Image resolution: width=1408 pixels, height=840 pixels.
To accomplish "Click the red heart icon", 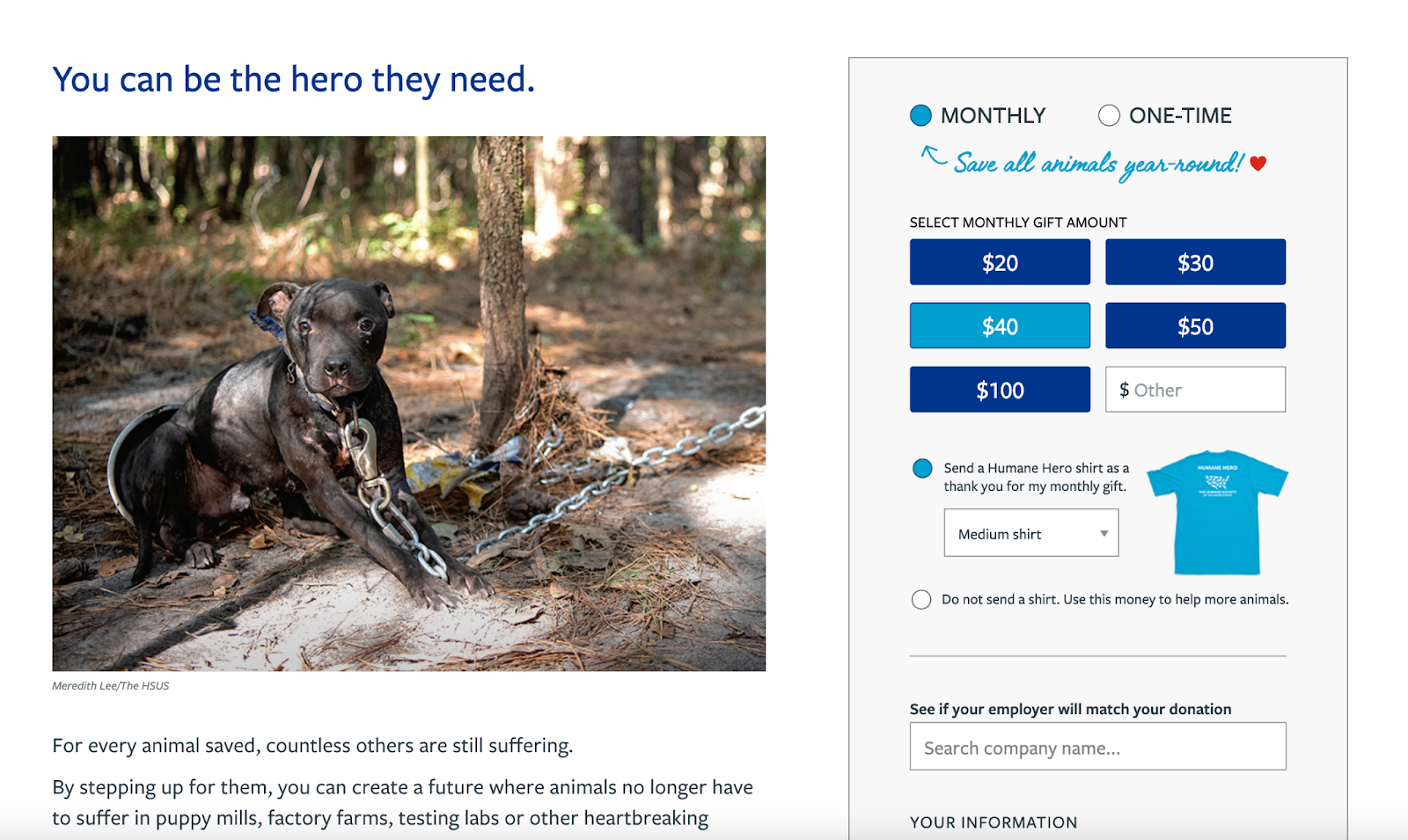I will 1258,163.
